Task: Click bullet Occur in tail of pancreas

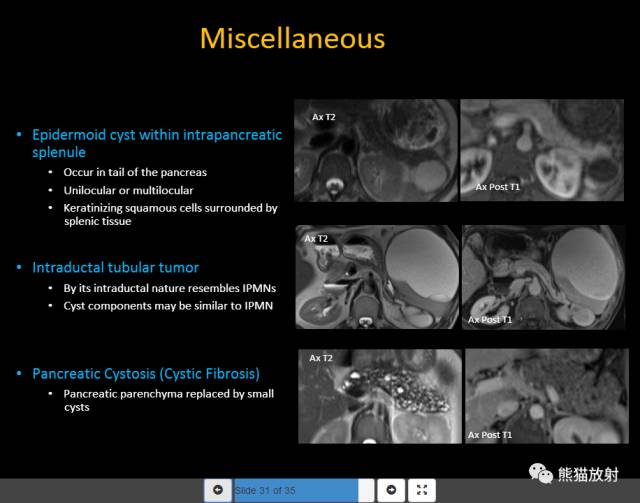Action: click(x=135, y=172)
